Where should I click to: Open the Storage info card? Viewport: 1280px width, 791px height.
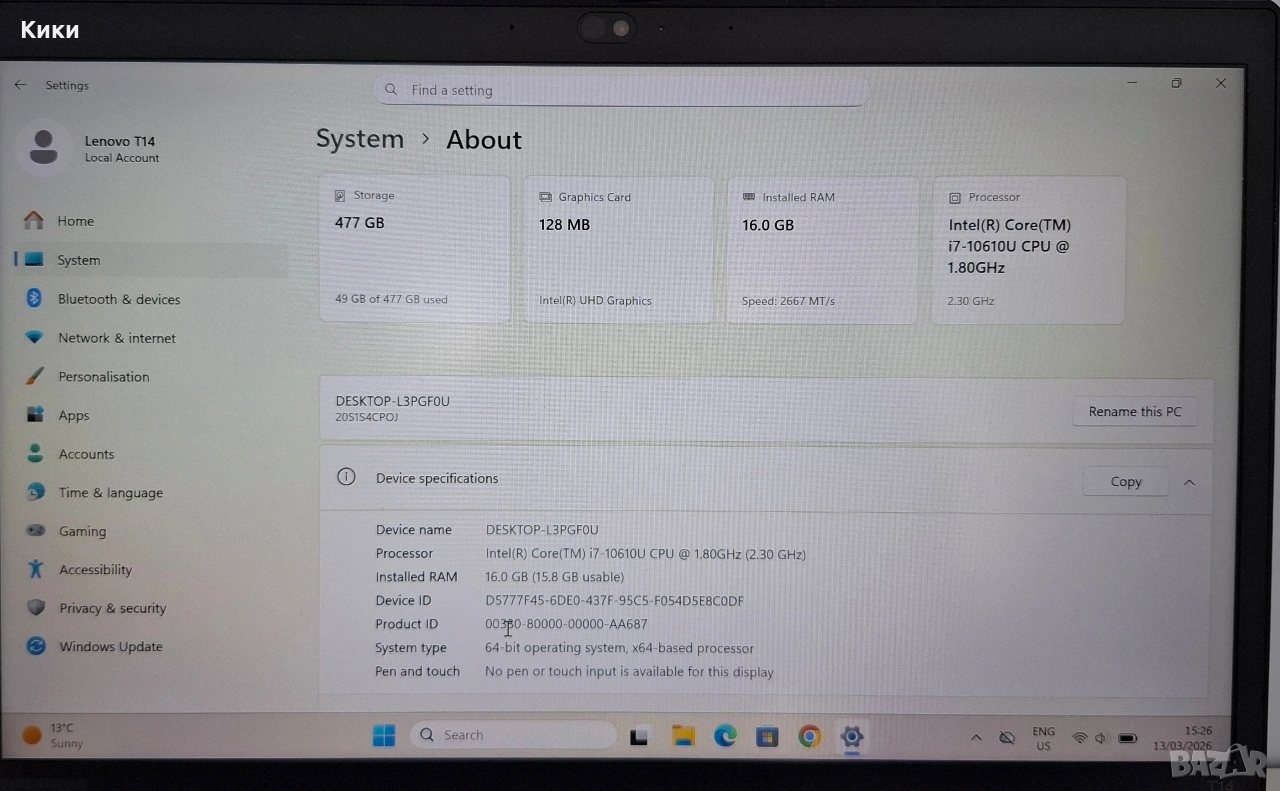[415, 249]
